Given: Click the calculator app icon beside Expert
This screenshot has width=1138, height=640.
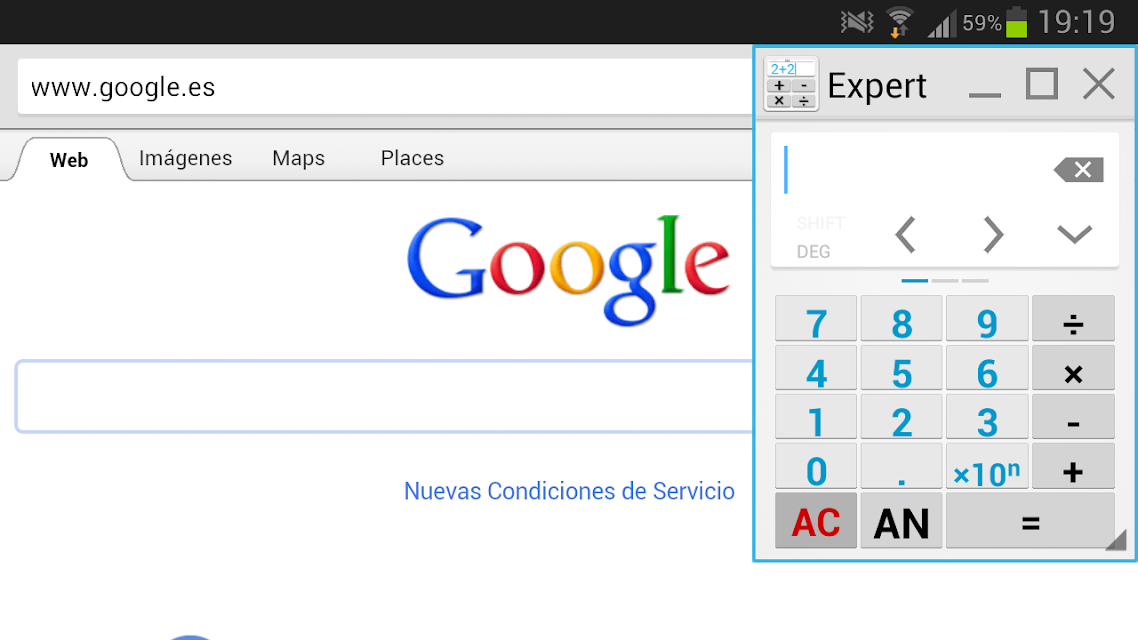Looking at the screenshot, I should tap(791, 83).
